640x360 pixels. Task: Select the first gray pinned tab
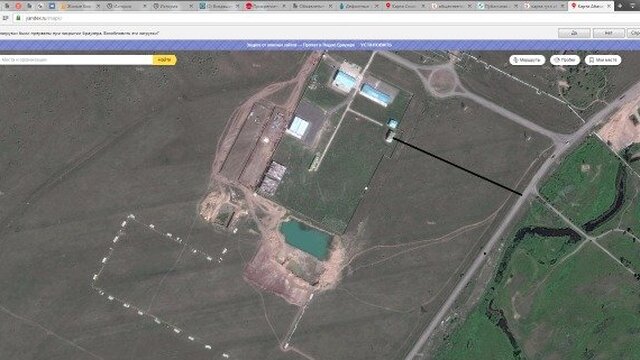[7, 6]
